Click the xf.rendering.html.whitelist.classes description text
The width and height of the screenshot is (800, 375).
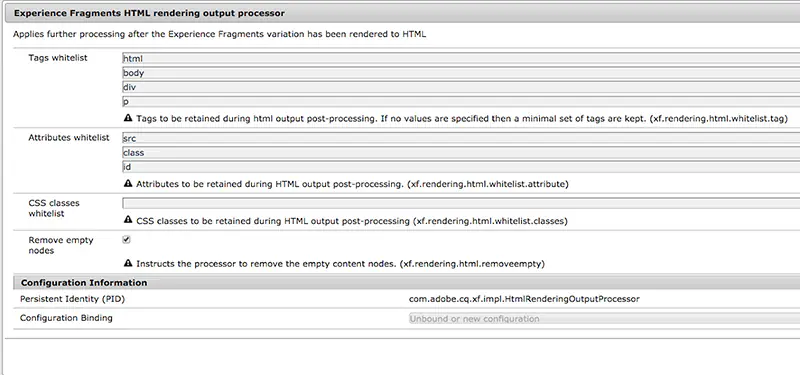tap(352, 221)
